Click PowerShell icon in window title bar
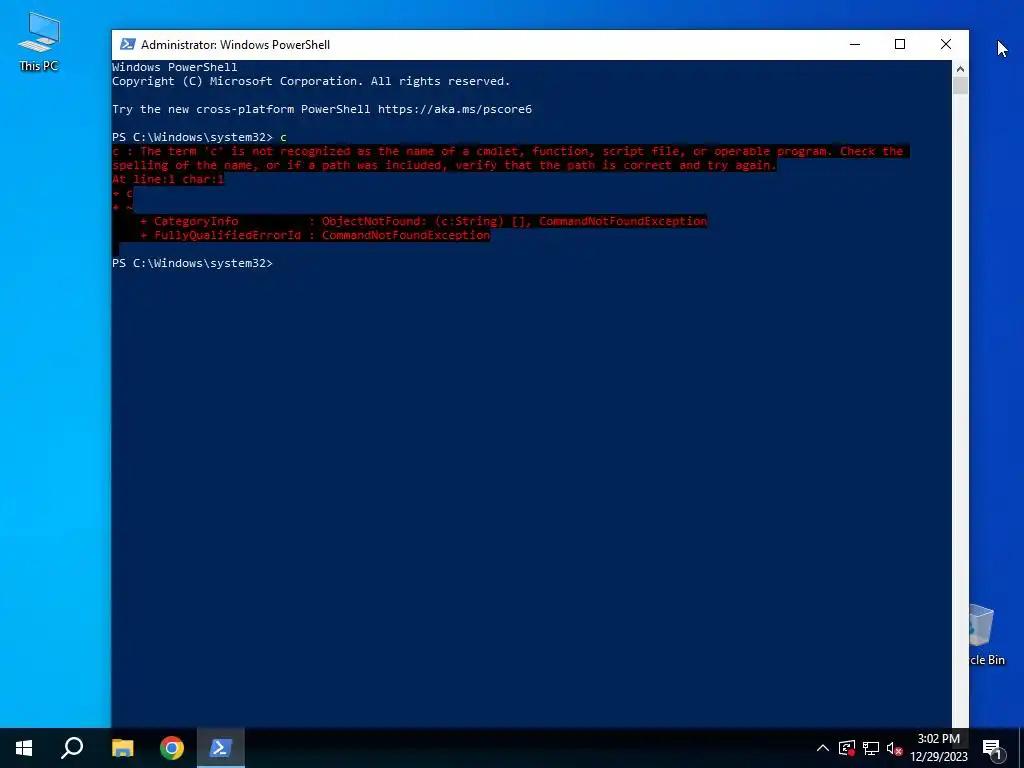The width and height of the screenshot is (1024, 768). point(128,44)
